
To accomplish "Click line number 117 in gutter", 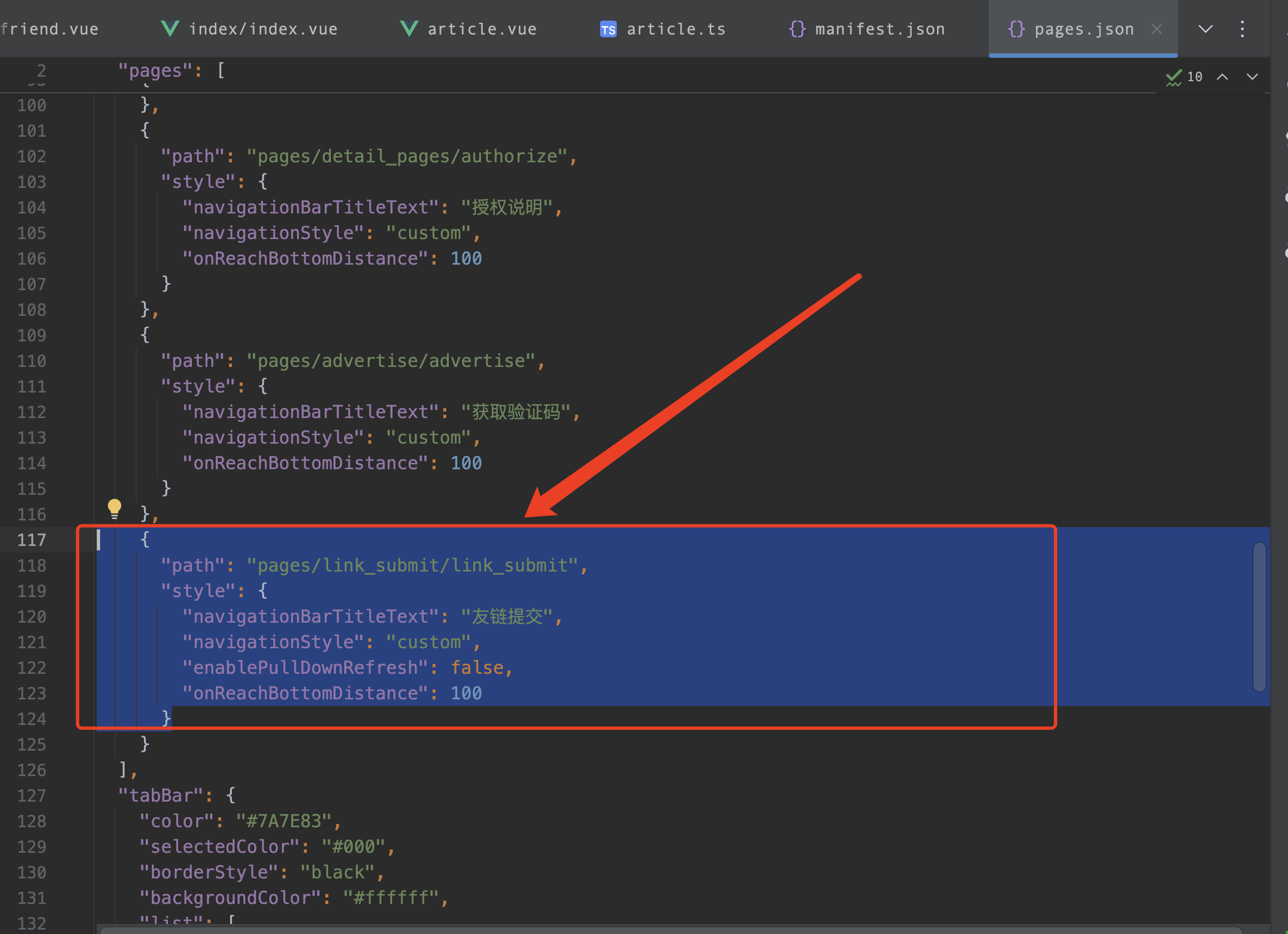I will [31, 540].
